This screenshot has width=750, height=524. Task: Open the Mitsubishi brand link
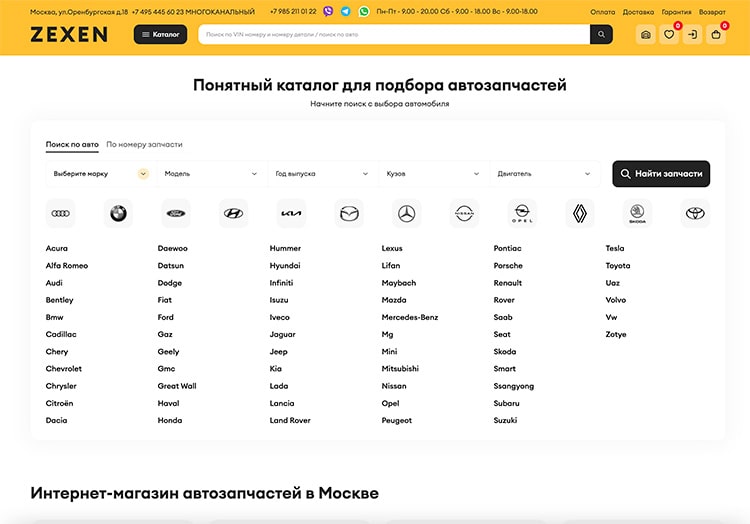point(400,369)
